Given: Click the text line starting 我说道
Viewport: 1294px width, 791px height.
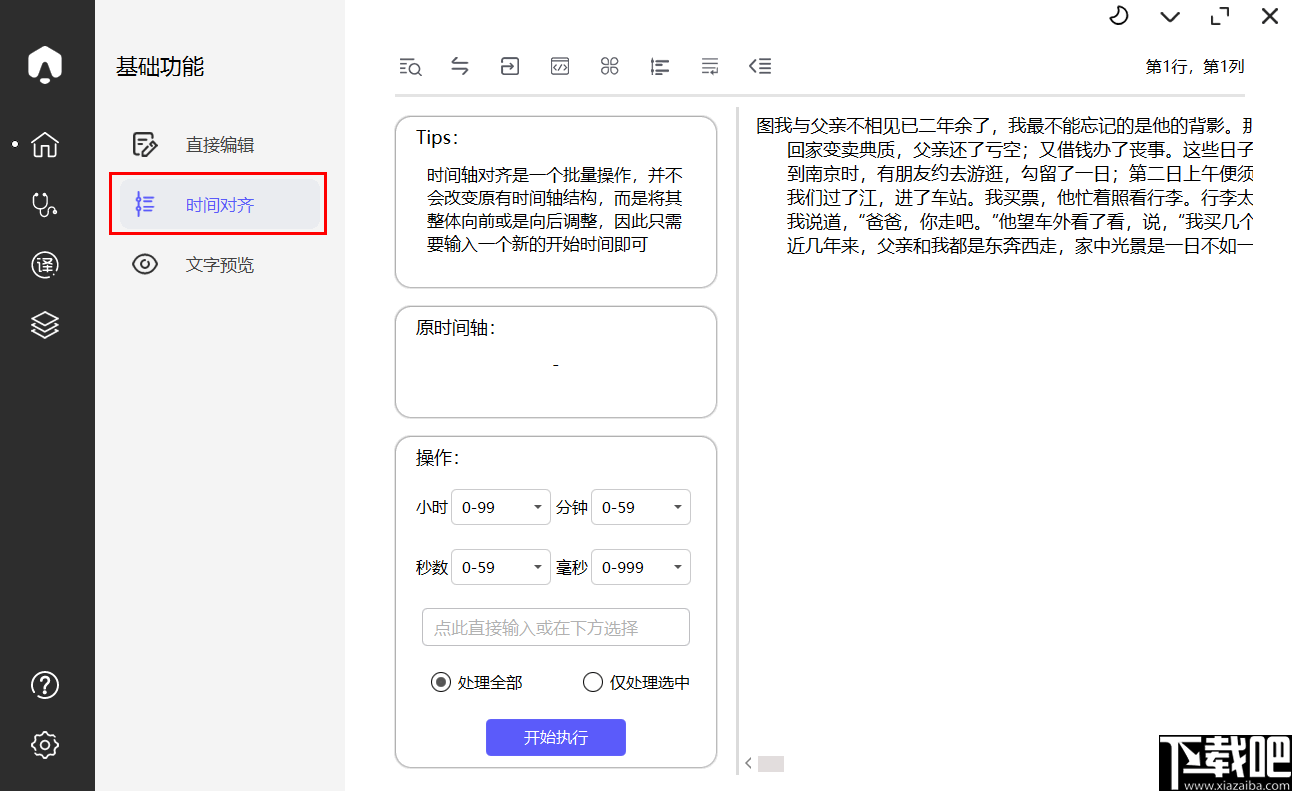Looking at the screenshot, I should (x=1019, y=222).
